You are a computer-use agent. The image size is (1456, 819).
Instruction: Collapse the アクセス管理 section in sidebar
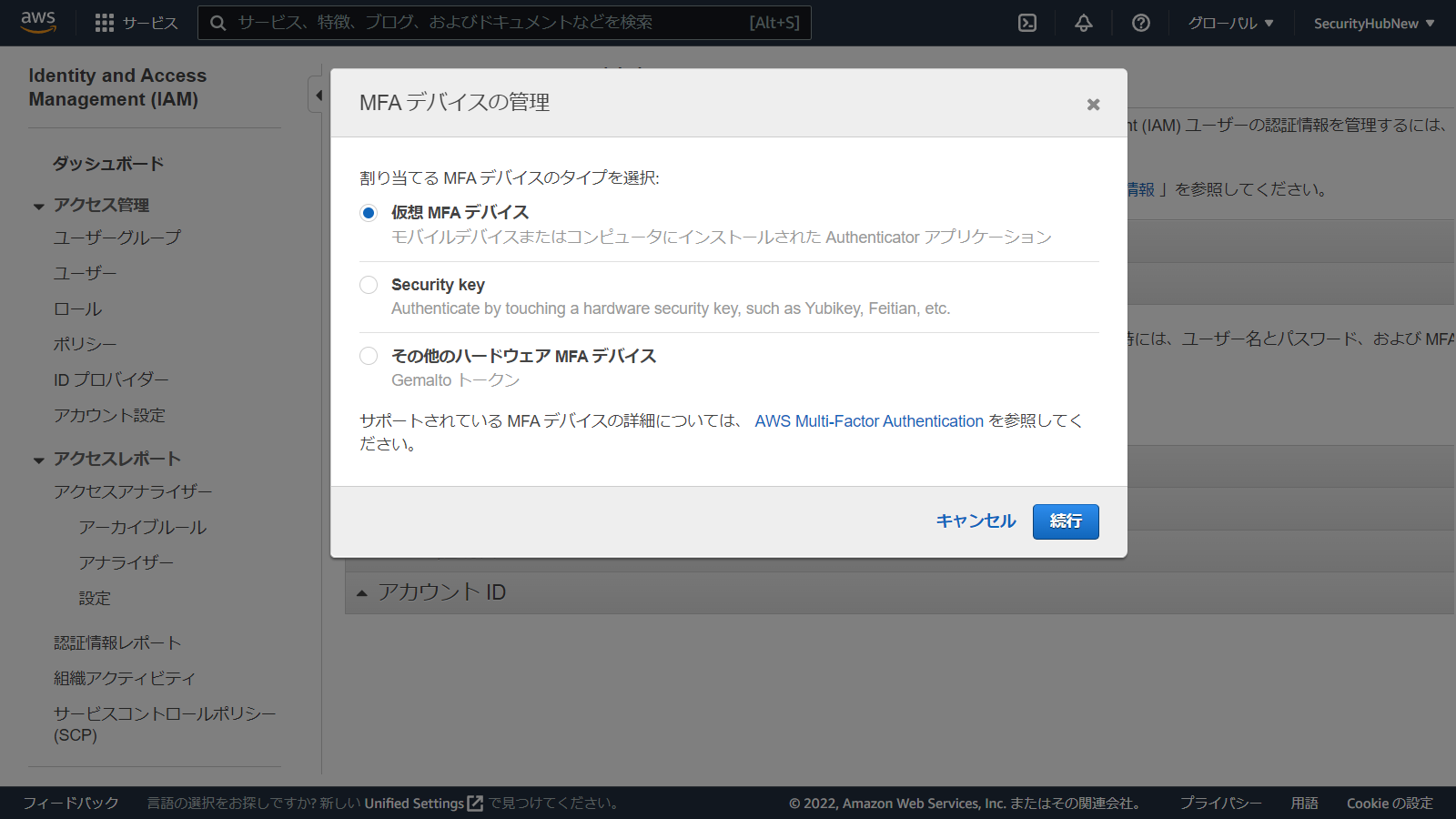point(39,207)
